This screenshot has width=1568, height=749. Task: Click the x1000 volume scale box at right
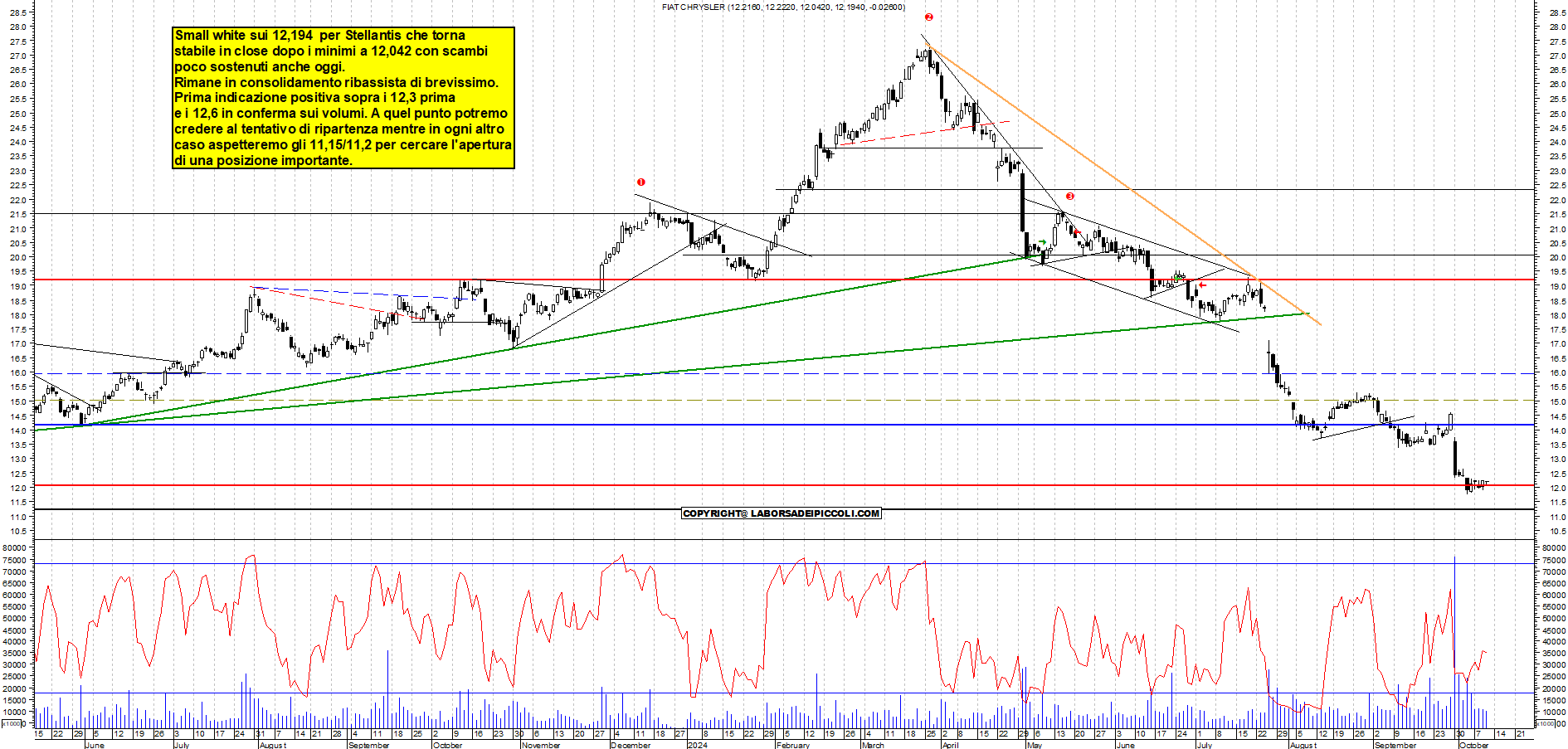[x=1545, y=723]
